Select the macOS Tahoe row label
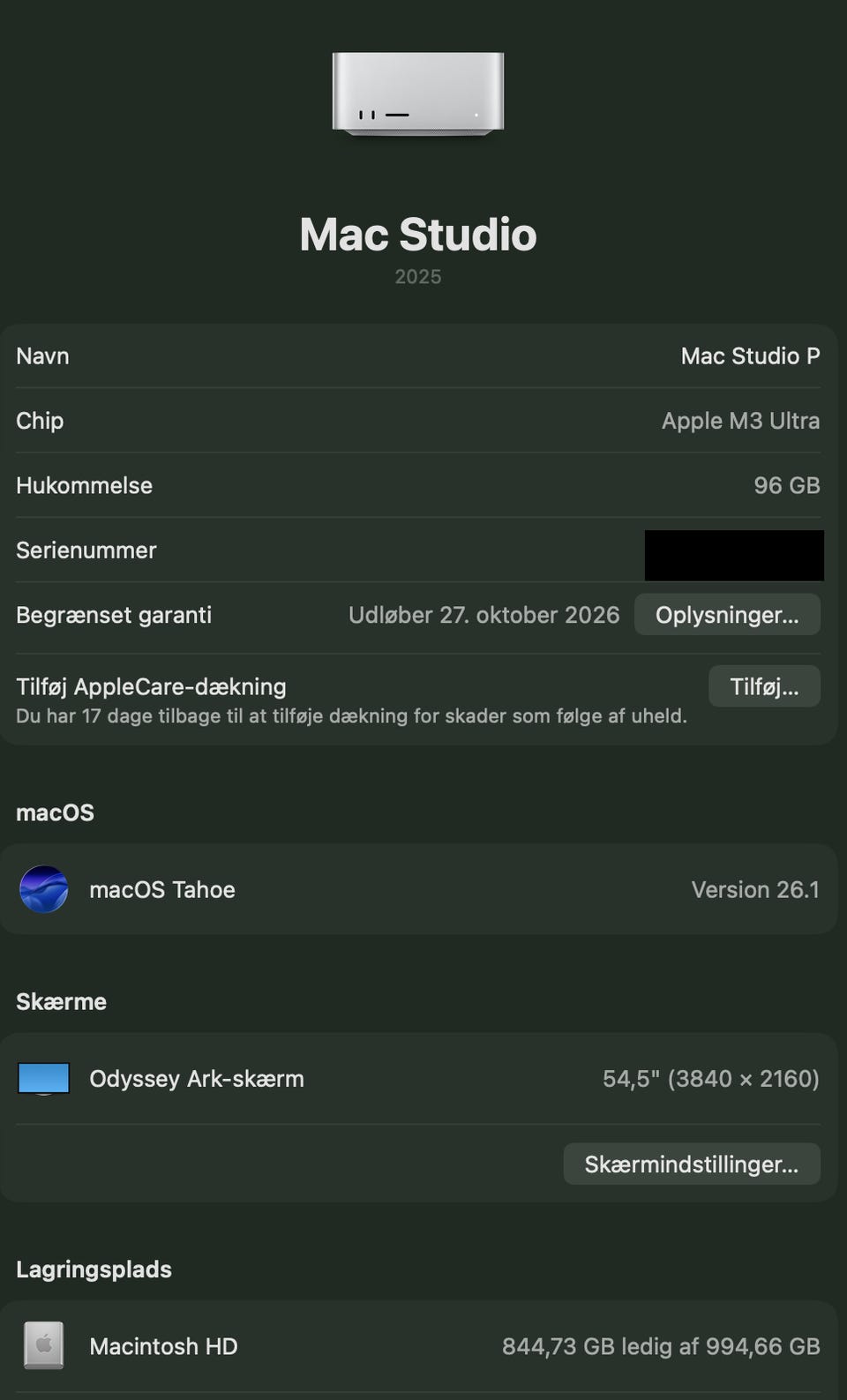The image size is (847, 1400). [x=162, y=889]
